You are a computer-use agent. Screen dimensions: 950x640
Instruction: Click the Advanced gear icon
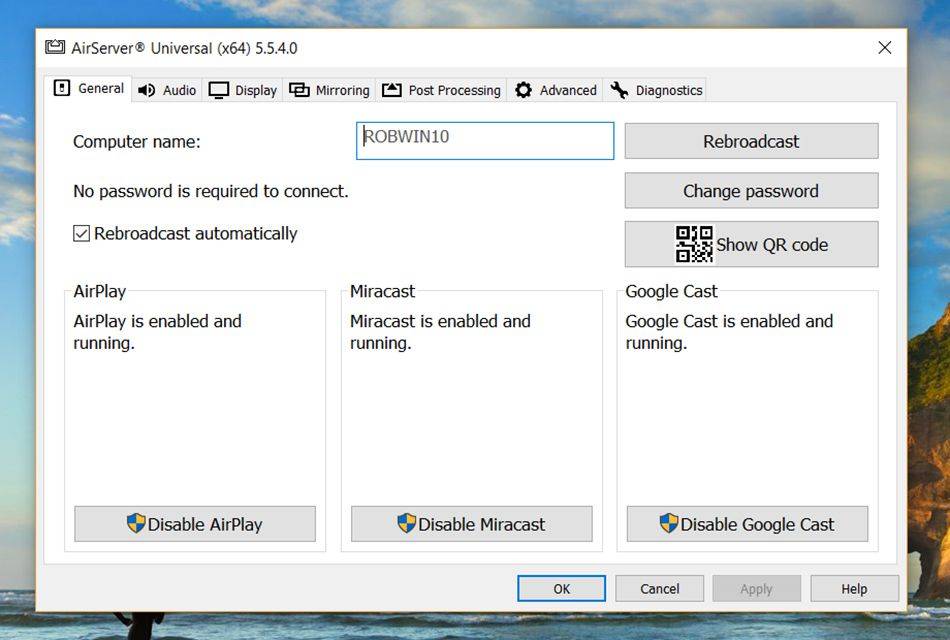tap(523, 90)
